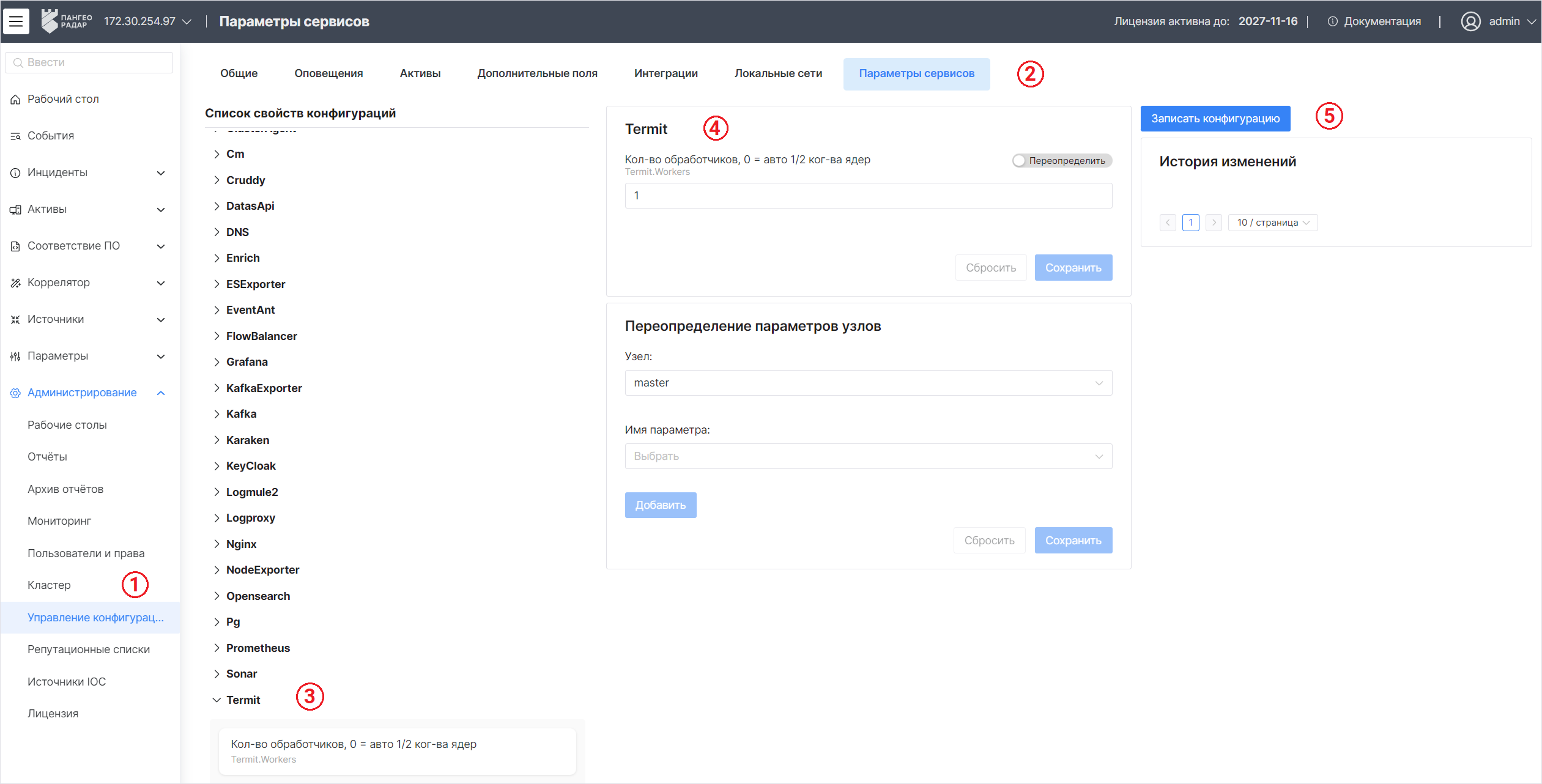Click the Инциденты alert icon
This screenshot has width=1542, height=784.
coord(15,172)
